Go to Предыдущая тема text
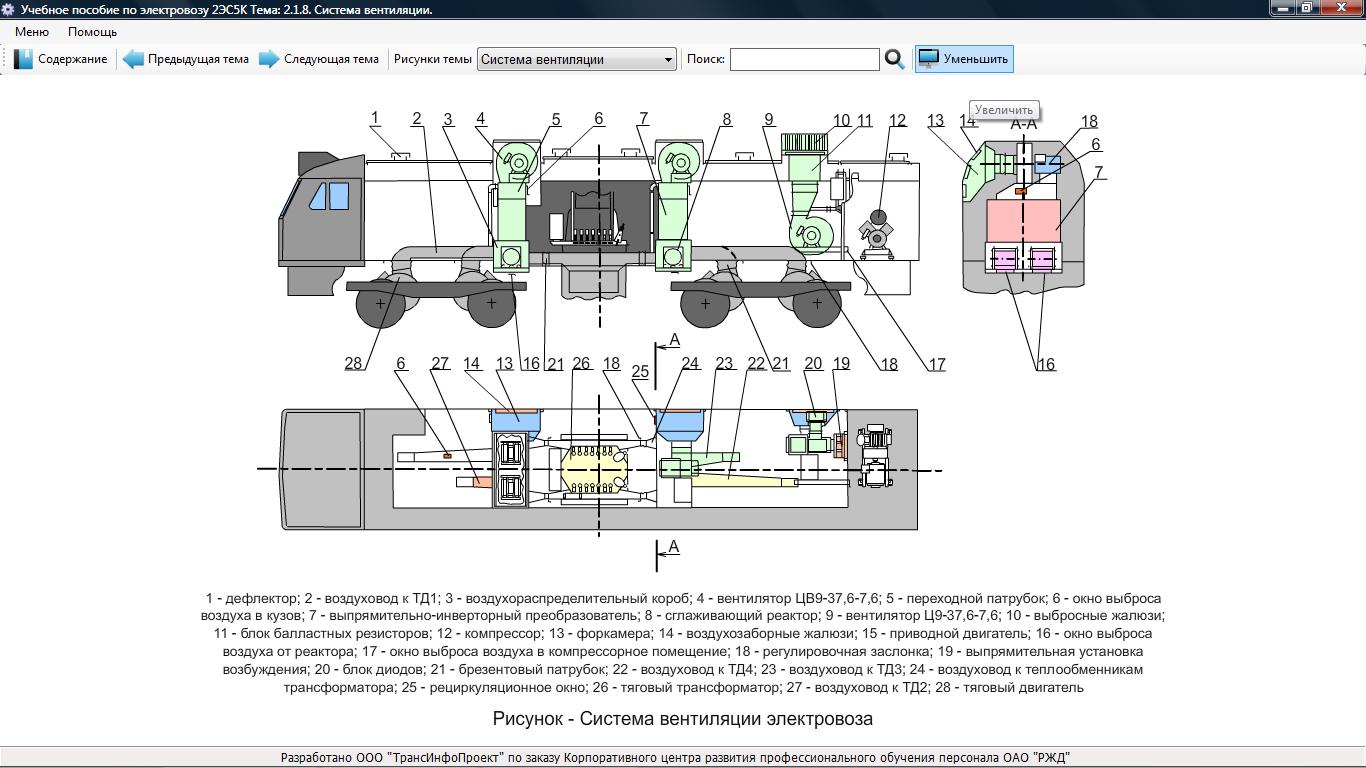Image resolution: width=1366 pixels, height=768 pixels. 198,59
